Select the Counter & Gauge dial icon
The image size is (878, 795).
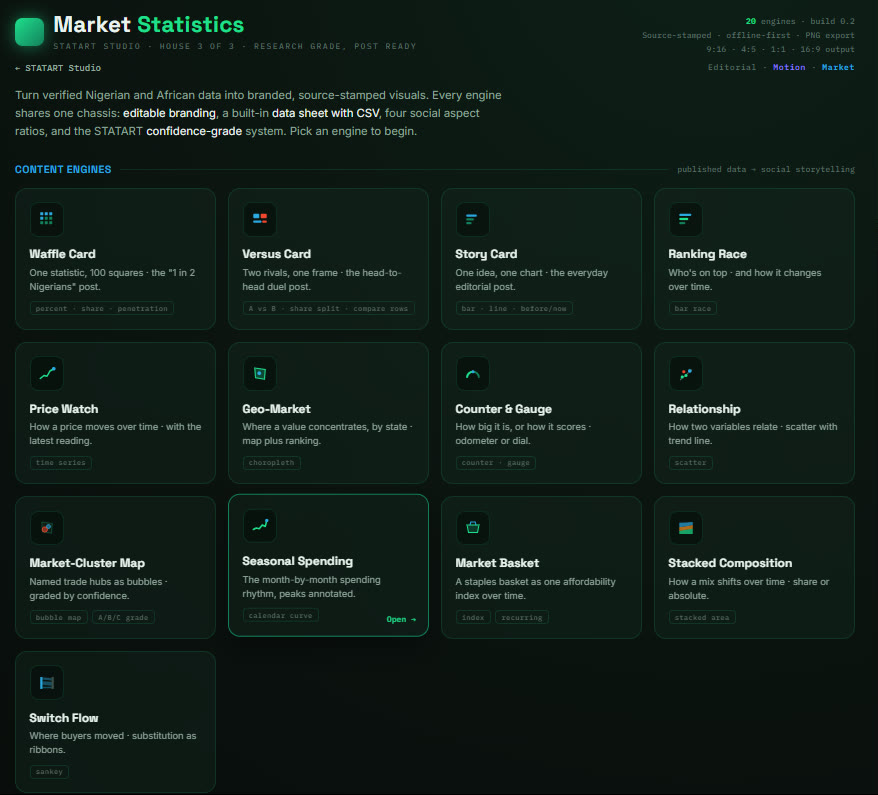(473, 373)
